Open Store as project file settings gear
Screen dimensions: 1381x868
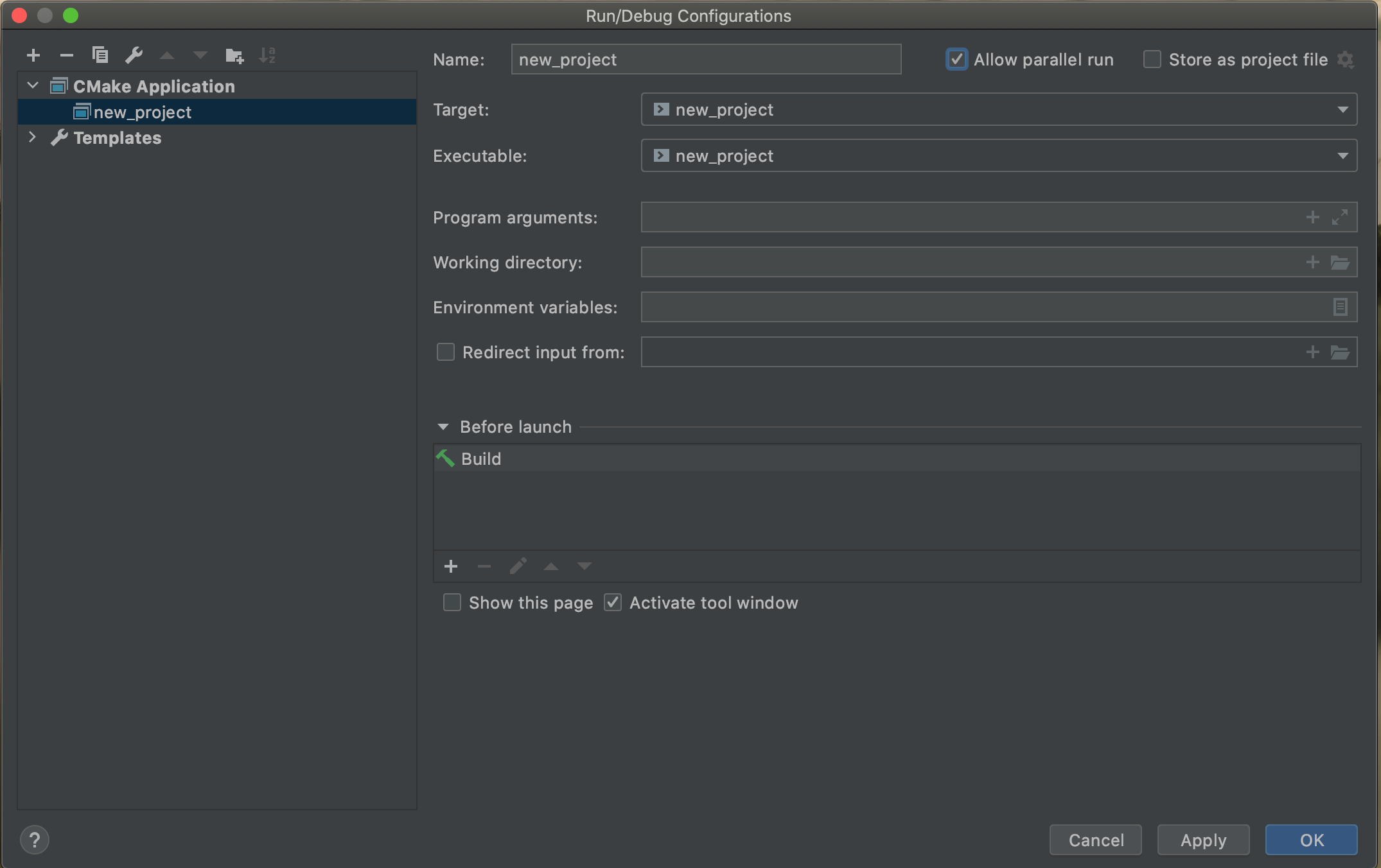(1346, 60)
